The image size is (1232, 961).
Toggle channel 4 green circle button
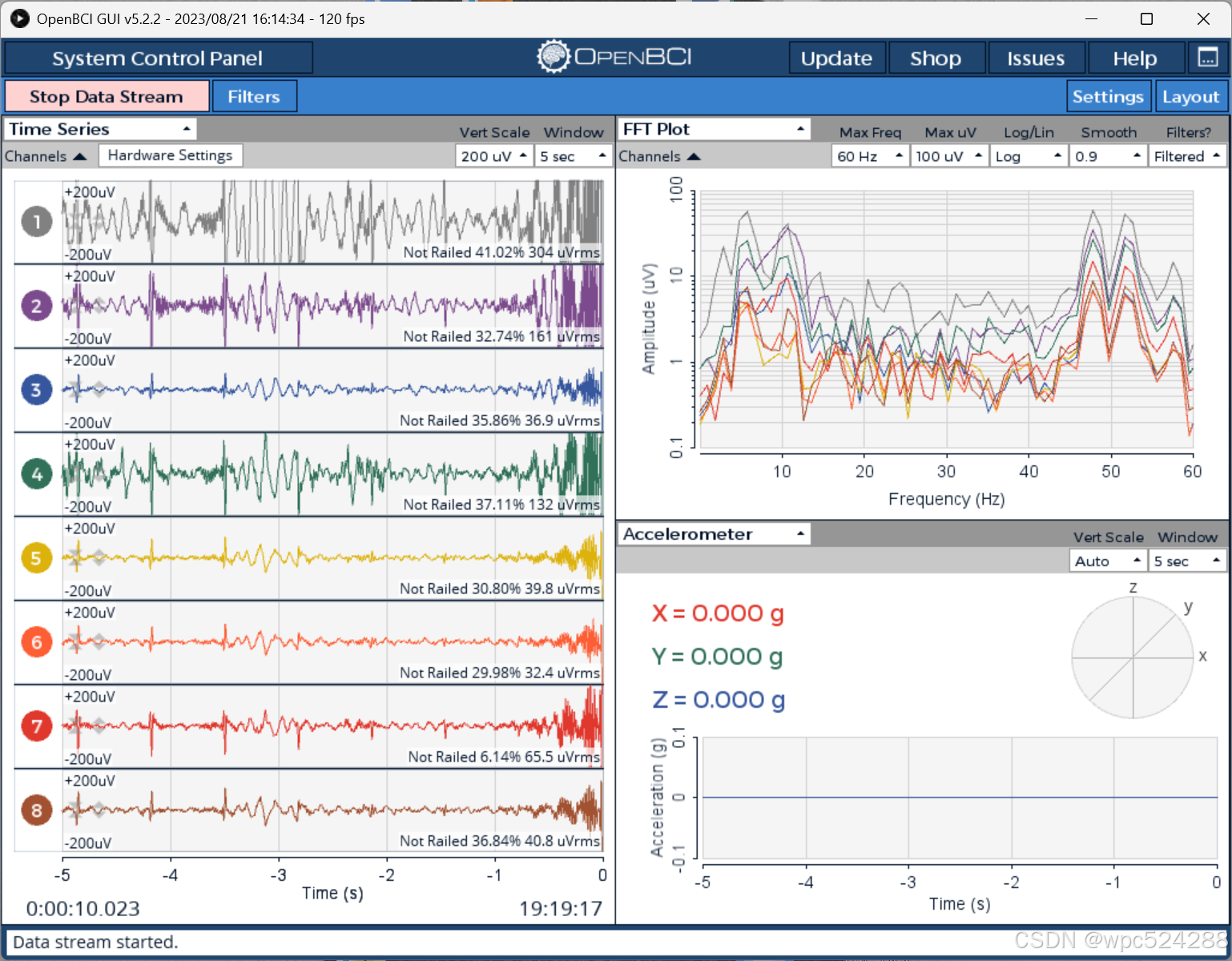[x=36, y=474]
